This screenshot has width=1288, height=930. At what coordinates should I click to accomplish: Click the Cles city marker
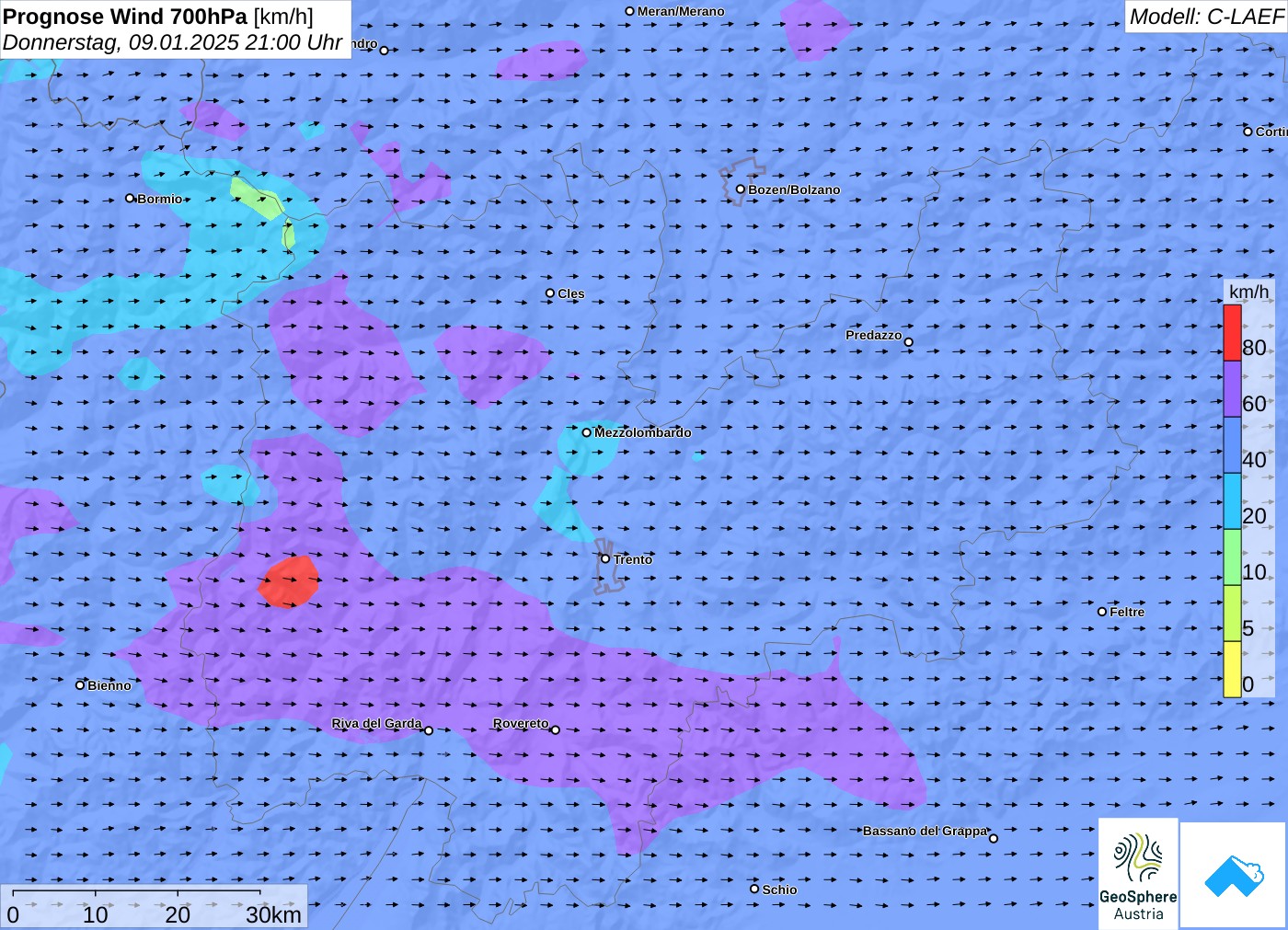tap(550, 293)
